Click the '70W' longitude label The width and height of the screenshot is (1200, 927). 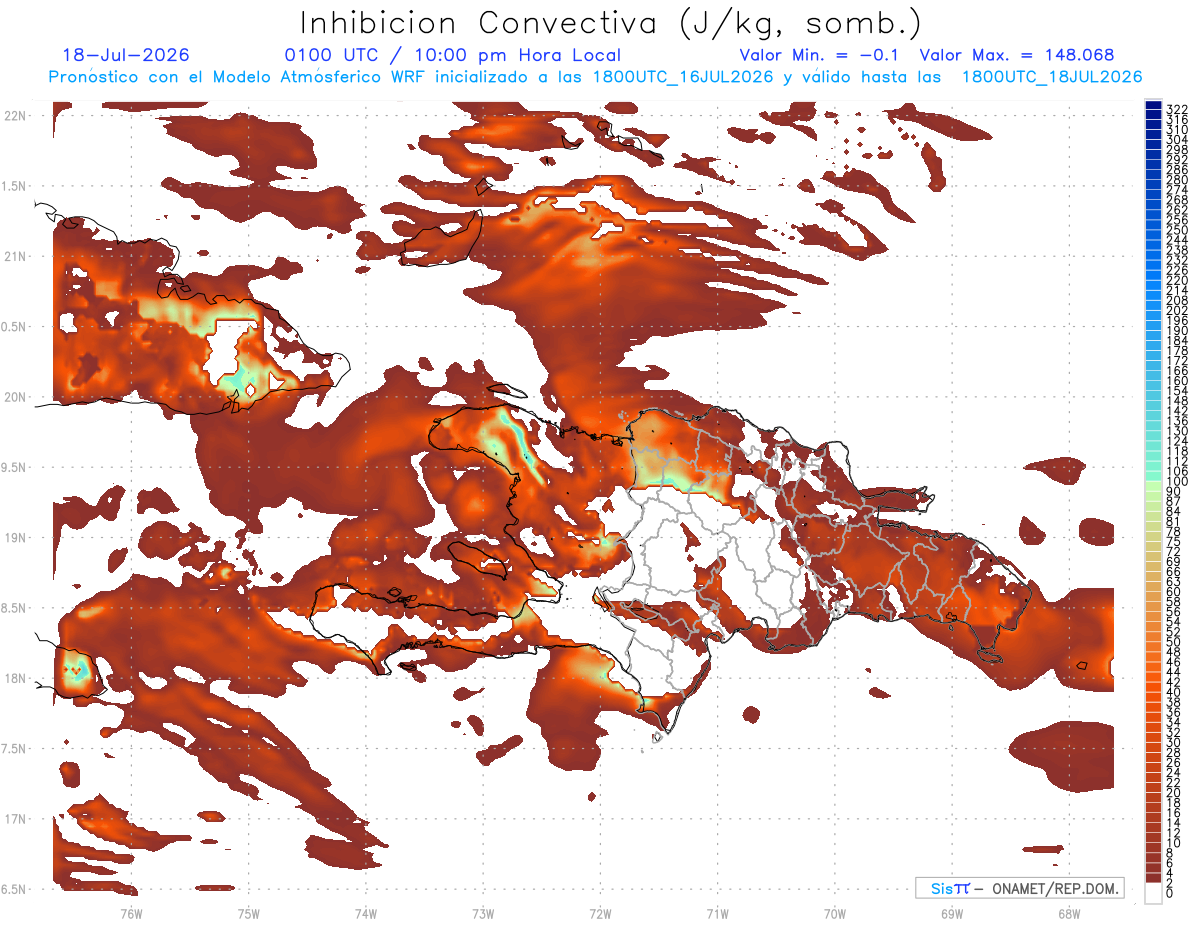click(x=835, y=913)
